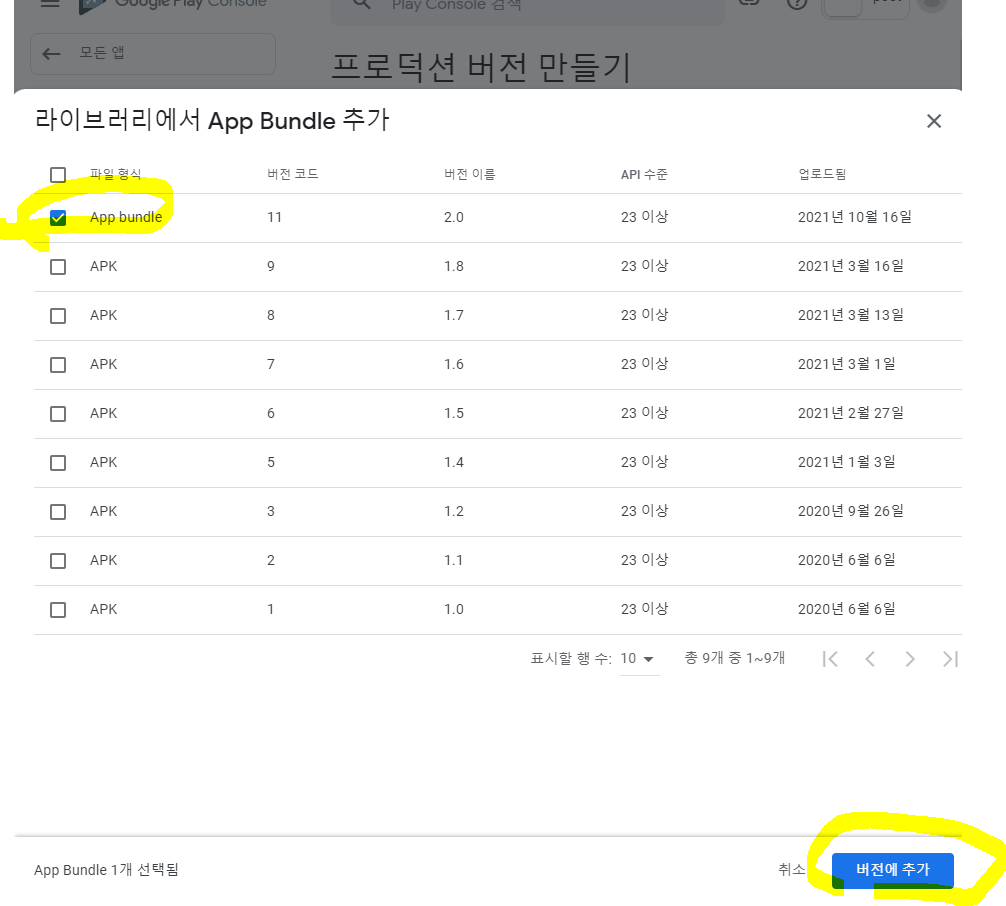Click upload date 2021년 3월 16일
Image resolution: width=1006 pixels, height=906 pixels.
tap(851, 266)
